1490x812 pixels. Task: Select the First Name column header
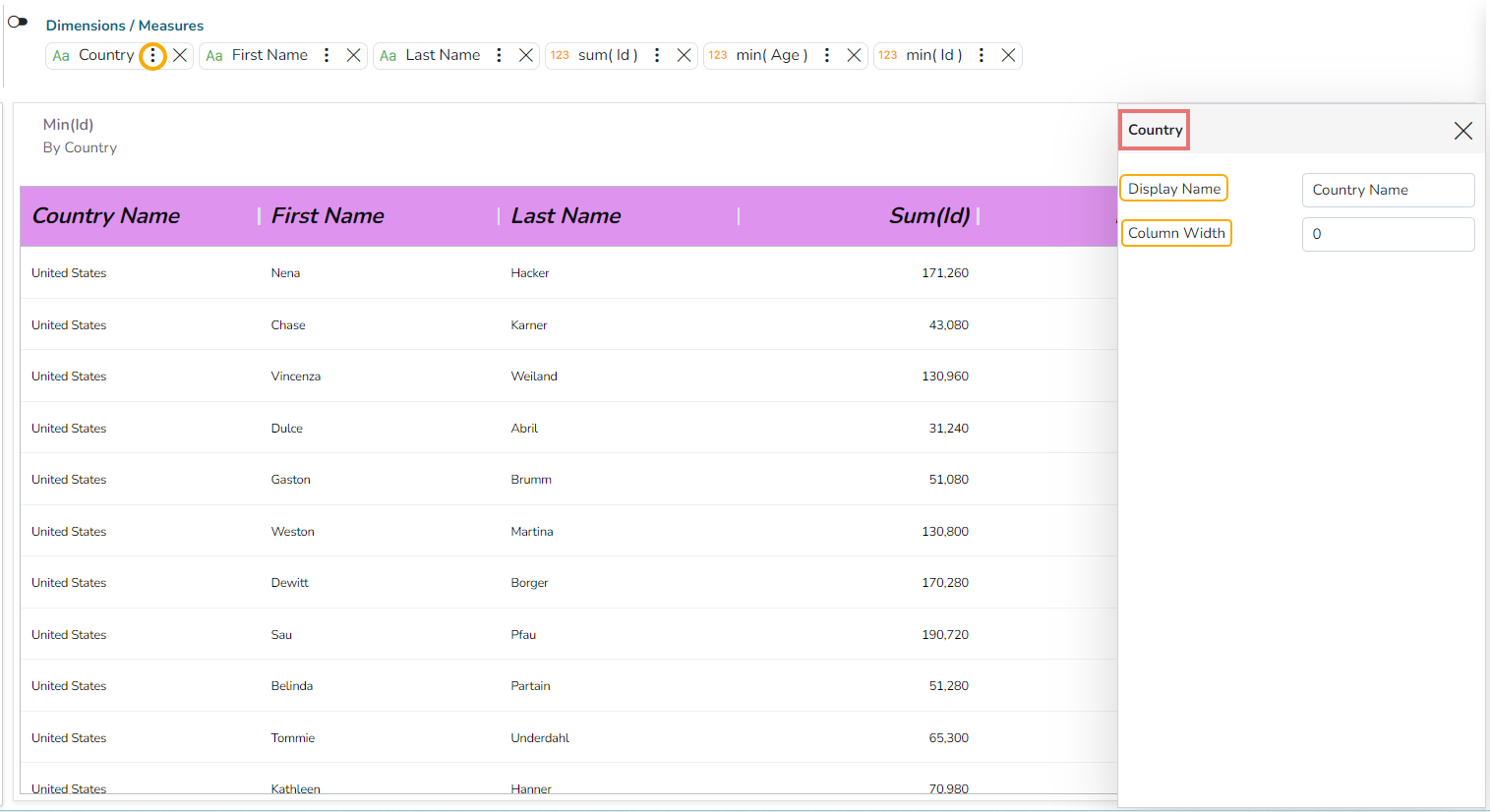(328, 216)
